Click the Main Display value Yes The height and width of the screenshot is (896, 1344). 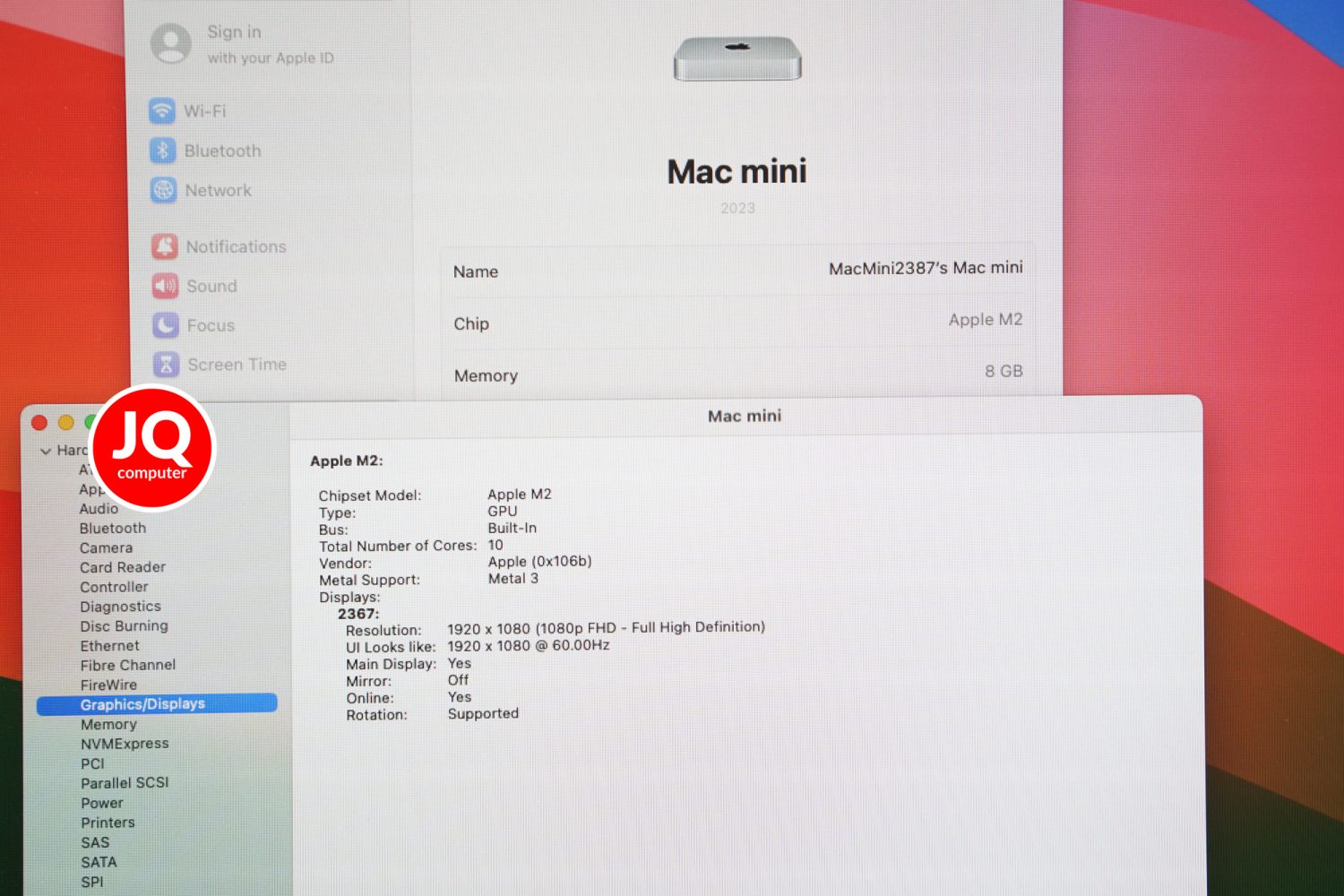459,664
